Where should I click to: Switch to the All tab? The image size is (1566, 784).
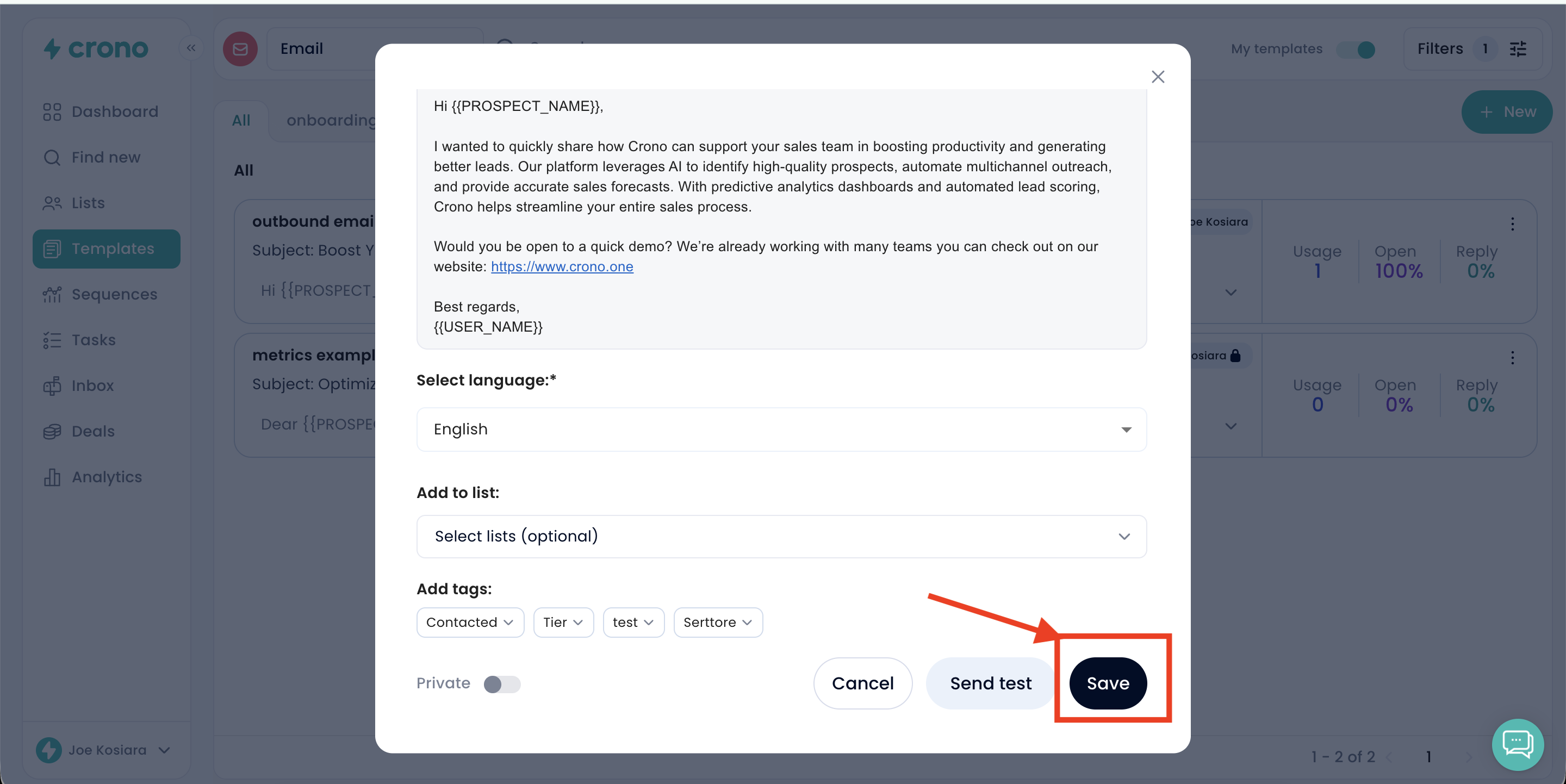(241, 120)
